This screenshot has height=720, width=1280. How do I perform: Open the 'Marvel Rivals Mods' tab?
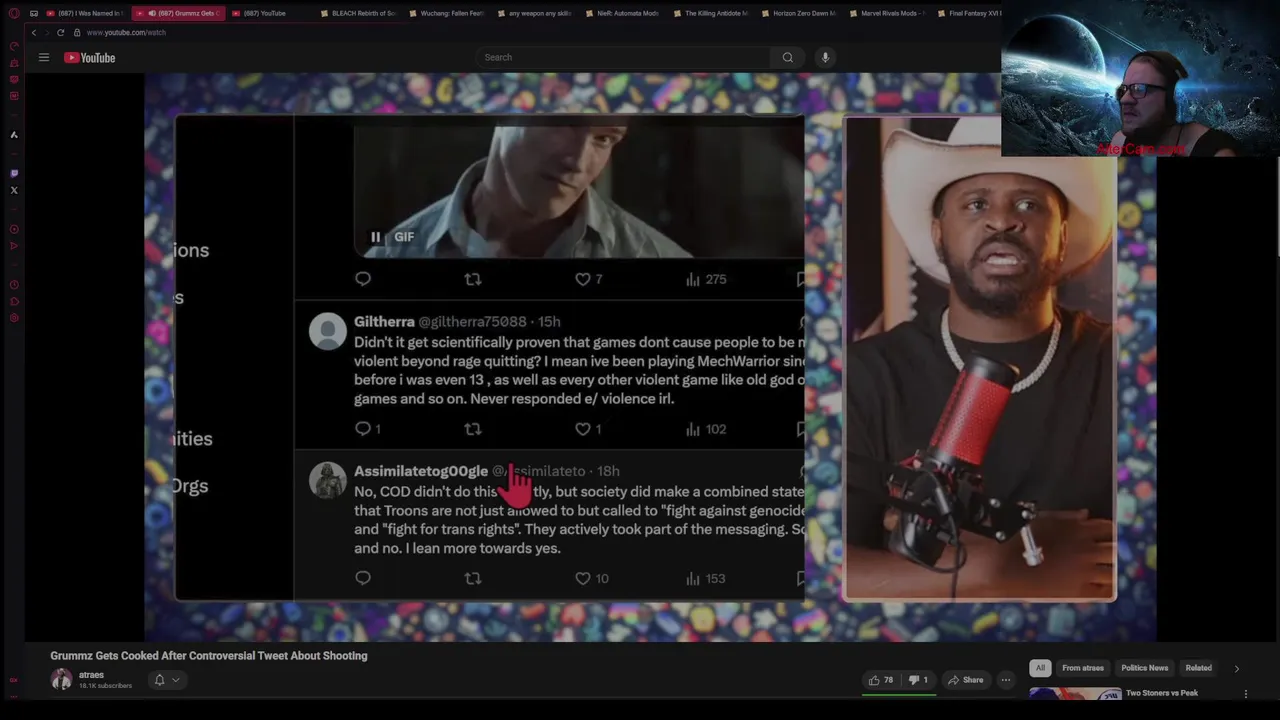[x=886, y=13]
